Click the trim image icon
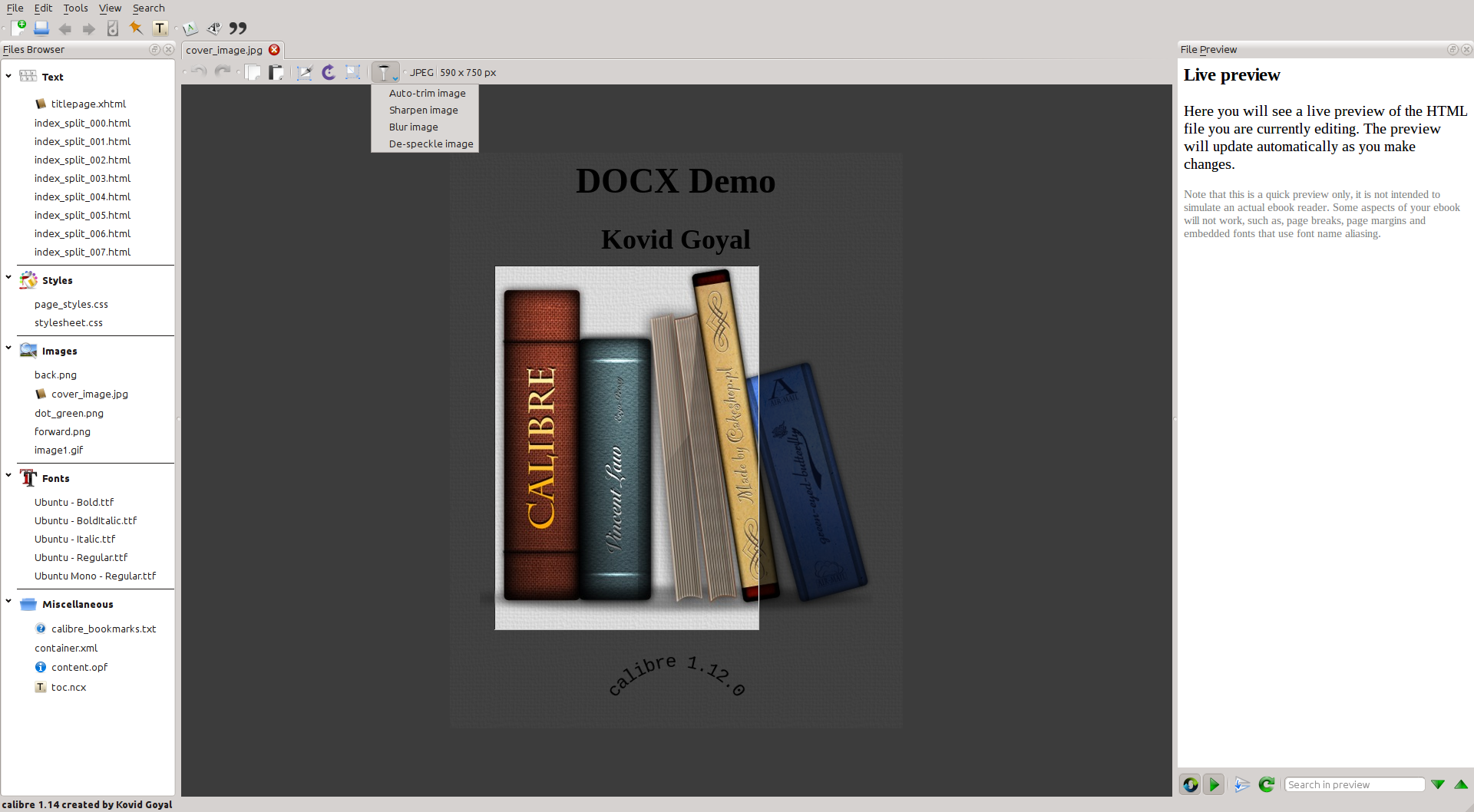This screenshot has height=812, width=1474. pyautogui.click(x=305, y=72)
